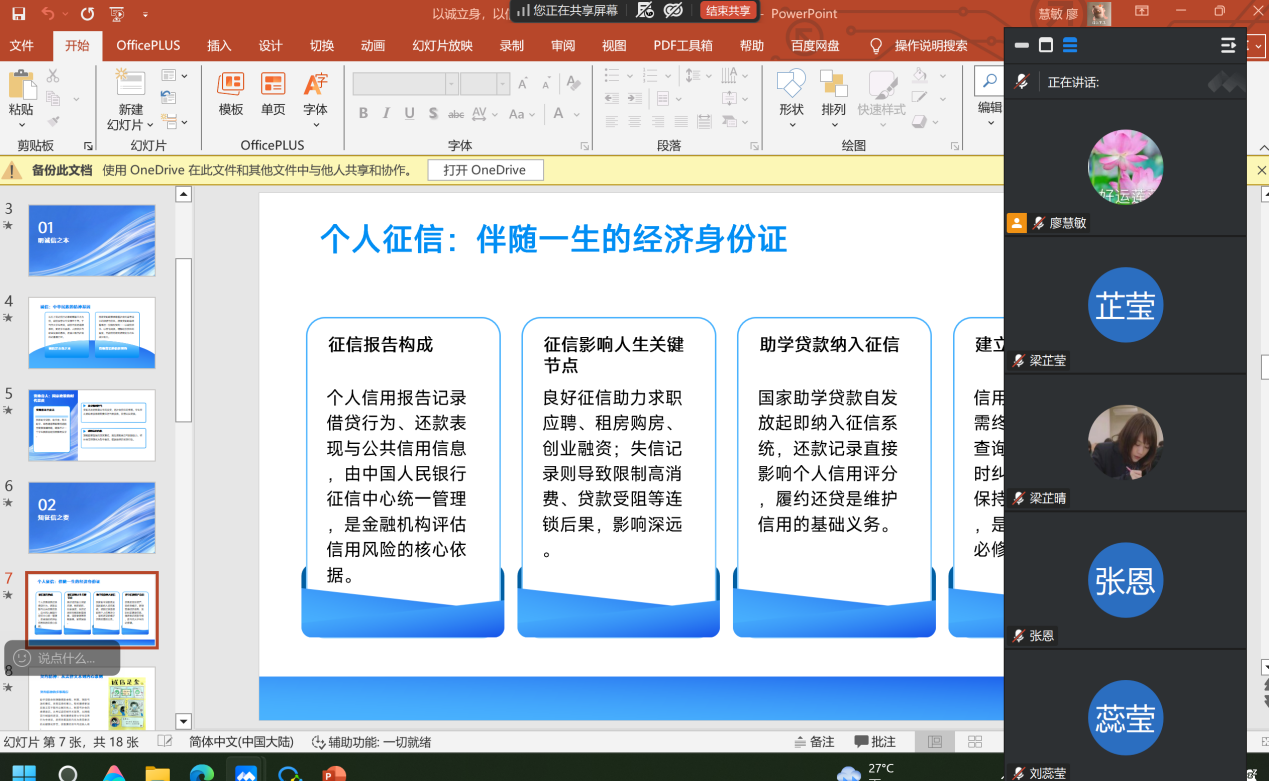The width and height of the screenshot is (1269, 781).
Task: Open Shape Fill color bucket
Action: (919, 75)
